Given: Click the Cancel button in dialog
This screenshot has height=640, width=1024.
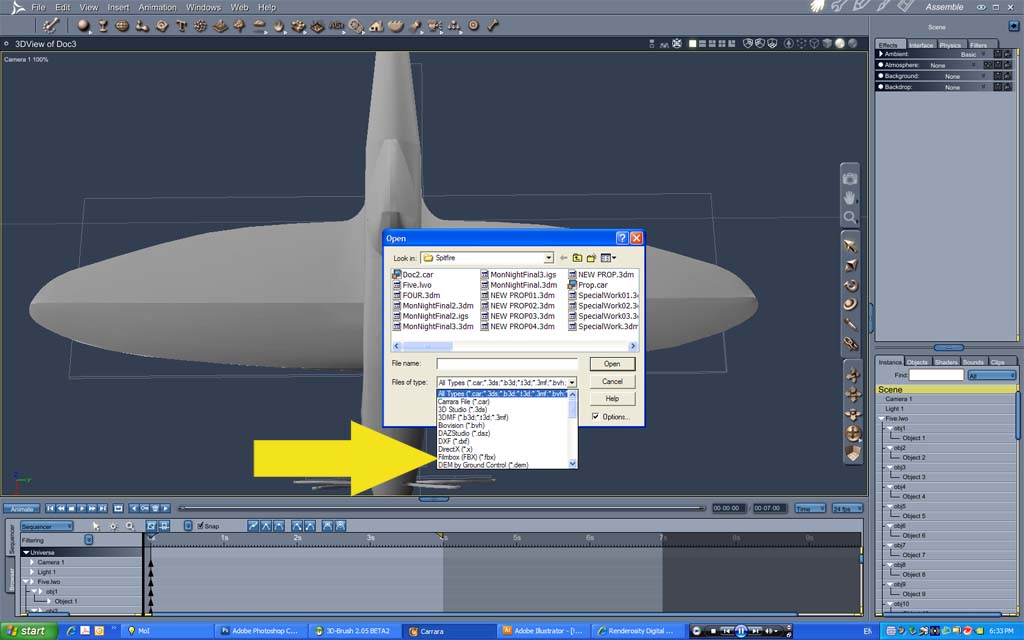Looking at the screenshot, I should point(612,381).
